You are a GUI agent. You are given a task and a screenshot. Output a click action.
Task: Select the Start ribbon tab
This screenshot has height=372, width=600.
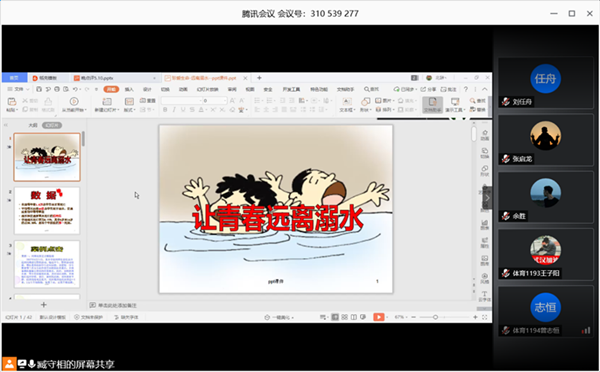[x=111, y=89]
